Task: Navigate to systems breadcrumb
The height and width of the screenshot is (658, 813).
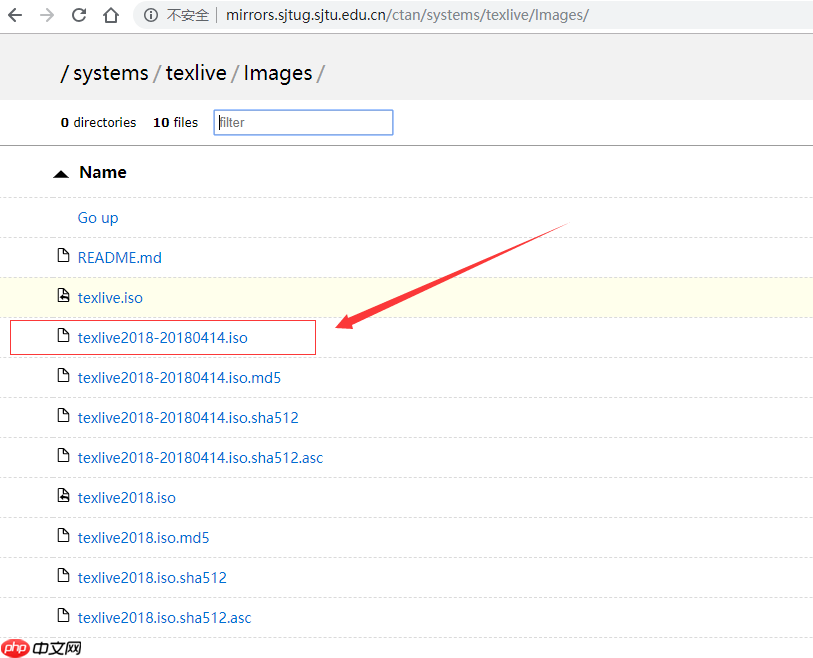Action: 110,73
